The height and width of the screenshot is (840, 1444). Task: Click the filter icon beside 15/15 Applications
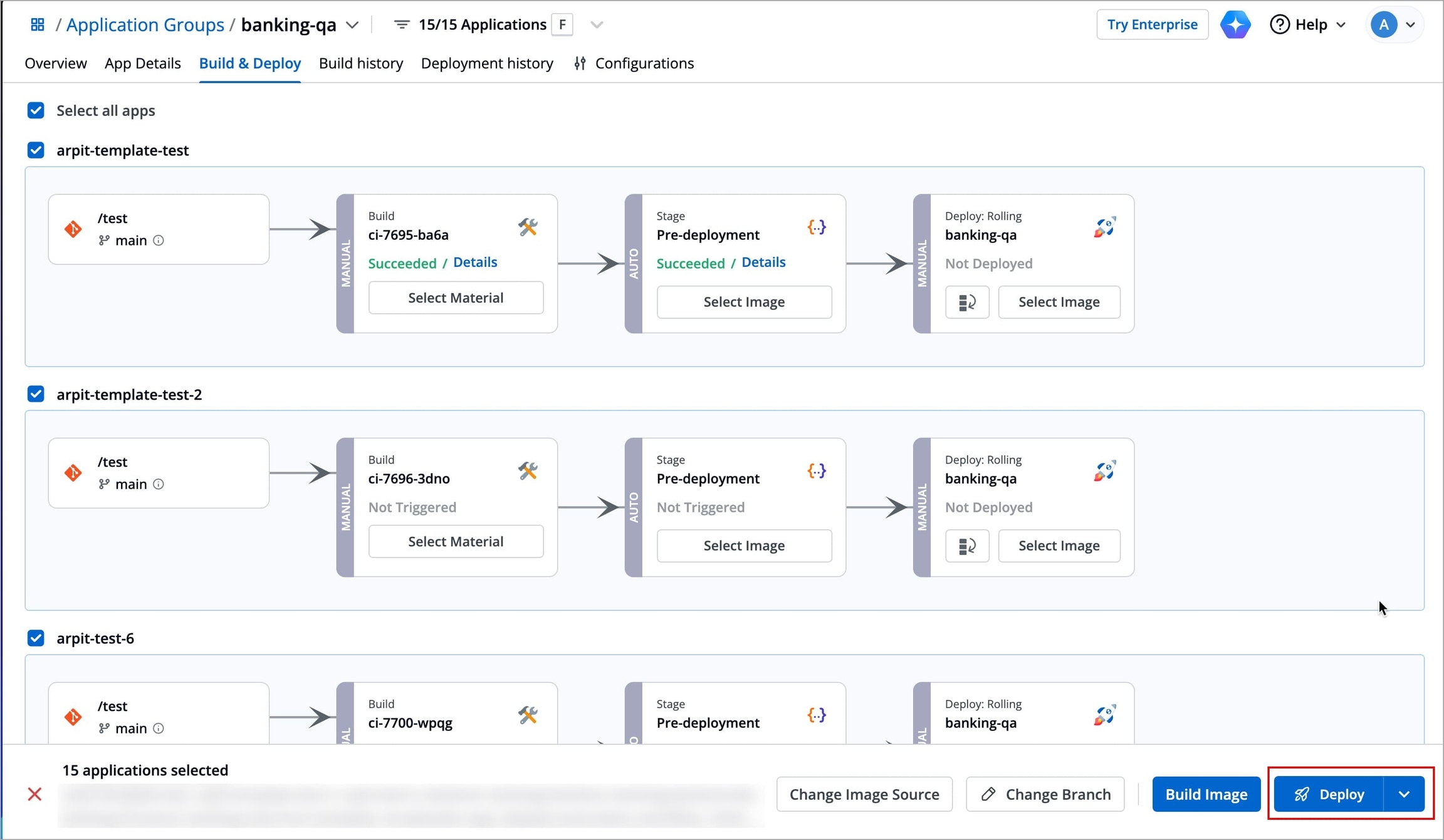tap(401, 24)
